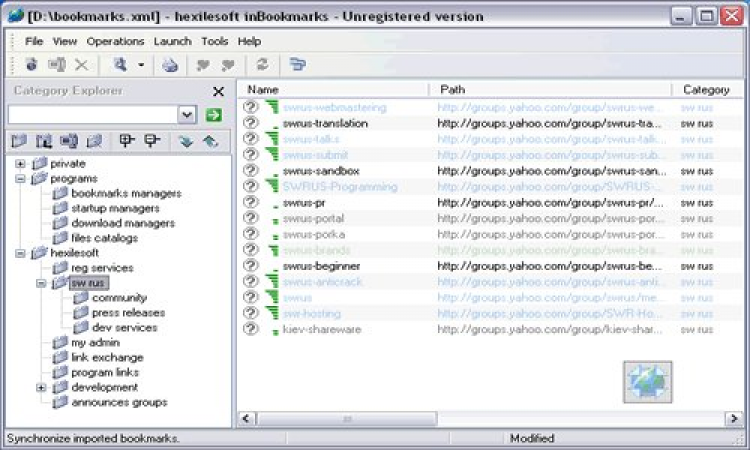Collapse the programs category node
Screen dimensions: 750x450
[20, 179]
